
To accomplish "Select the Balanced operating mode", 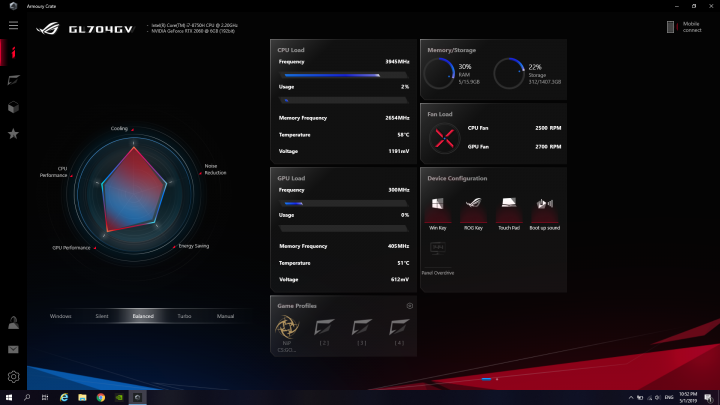I will (143, 316).
